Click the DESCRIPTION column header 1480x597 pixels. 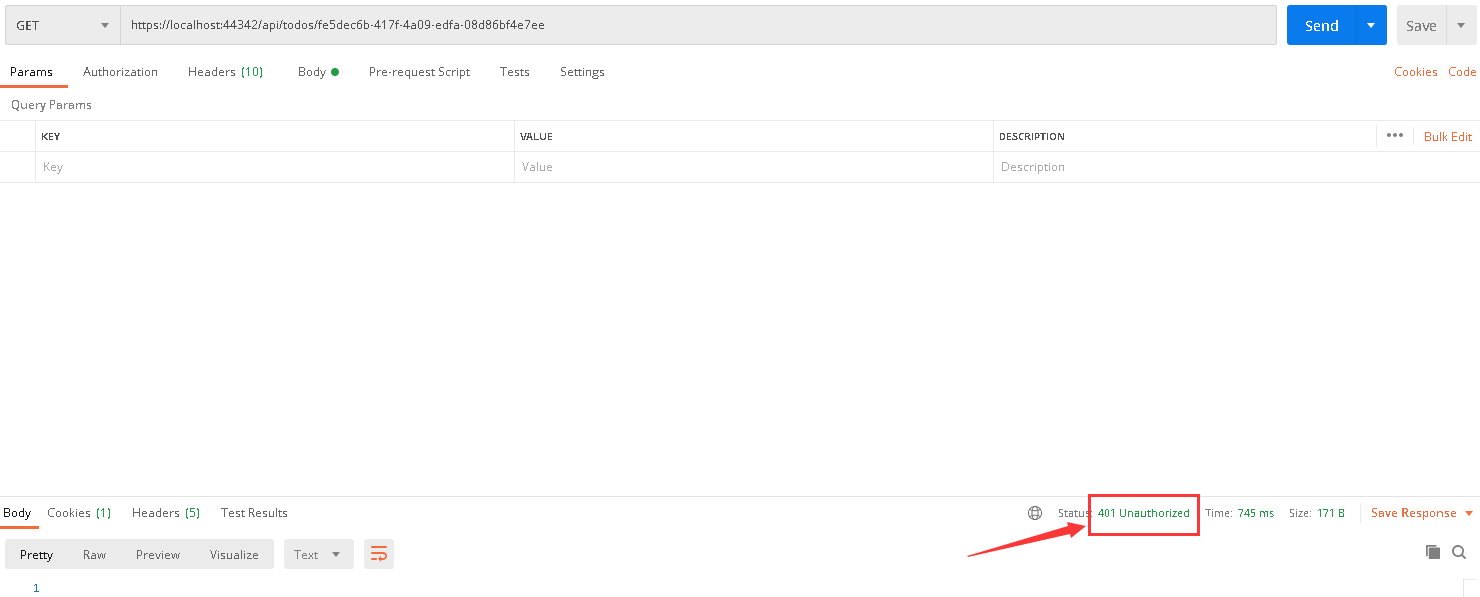1031,136
